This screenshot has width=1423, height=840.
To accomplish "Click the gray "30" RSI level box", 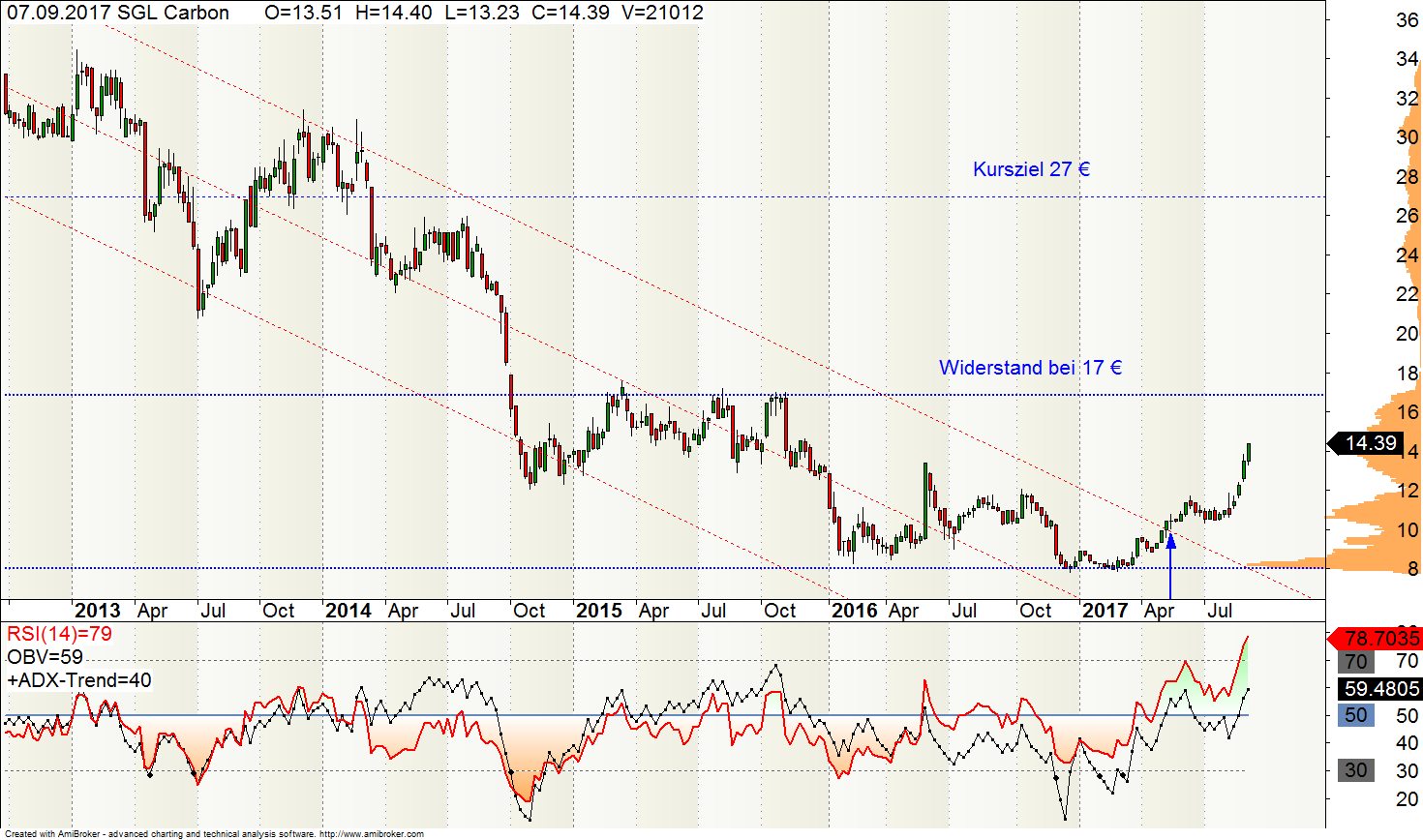I will (x=1356, y=770).
